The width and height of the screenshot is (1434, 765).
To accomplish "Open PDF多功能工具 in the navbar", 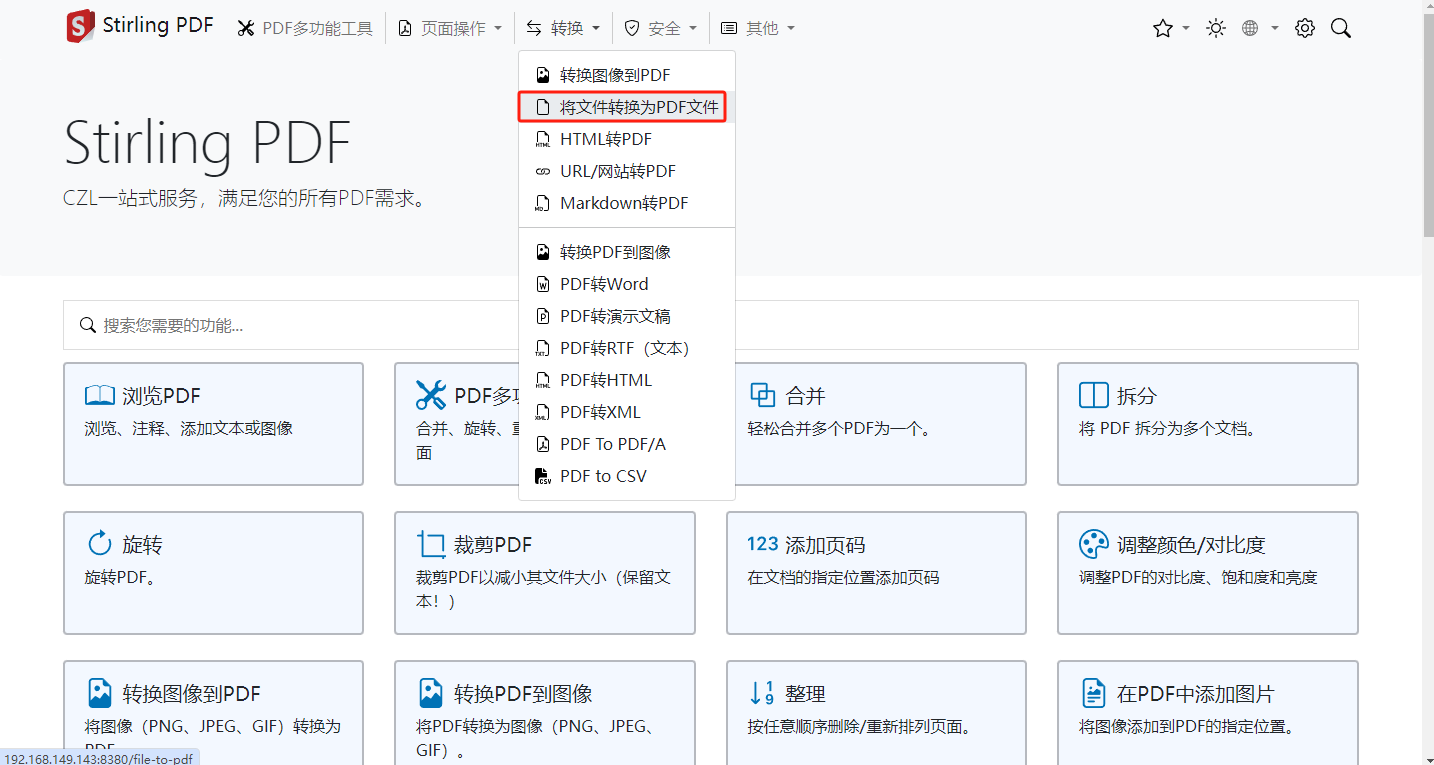I will pyautogui.click(x=305, y=29).
